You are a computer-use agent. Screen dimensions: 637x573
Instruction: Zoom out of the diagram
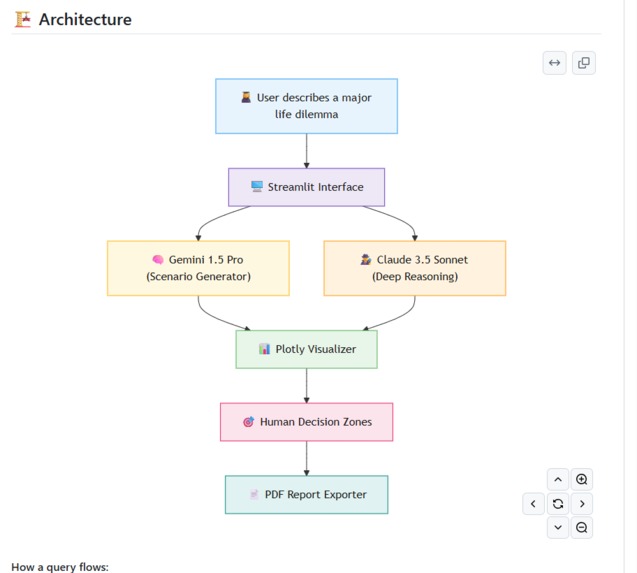coord(581,527)
